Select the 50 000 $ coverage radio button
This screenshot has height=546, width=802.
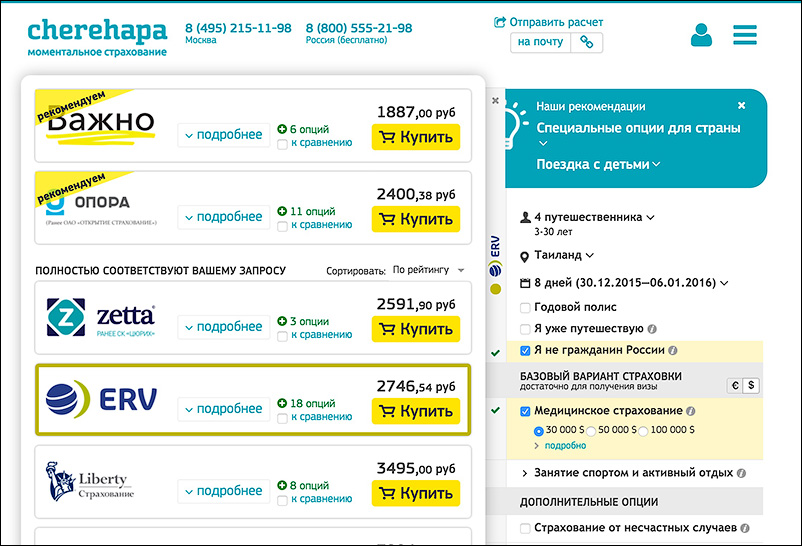click(591, 431)
